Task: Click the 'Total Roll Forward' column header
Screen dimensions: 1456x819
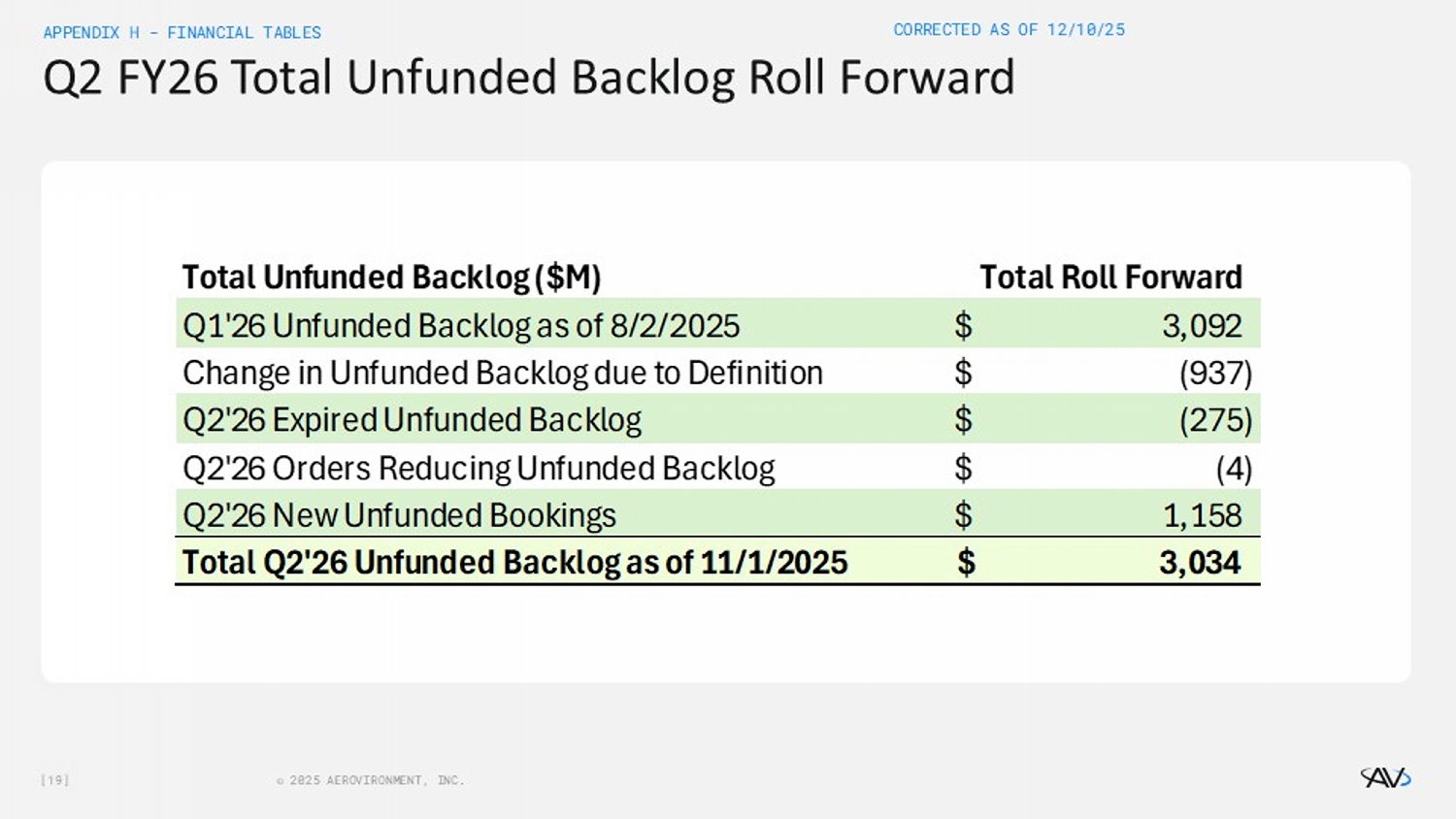Action: (x=1110, y=278)
